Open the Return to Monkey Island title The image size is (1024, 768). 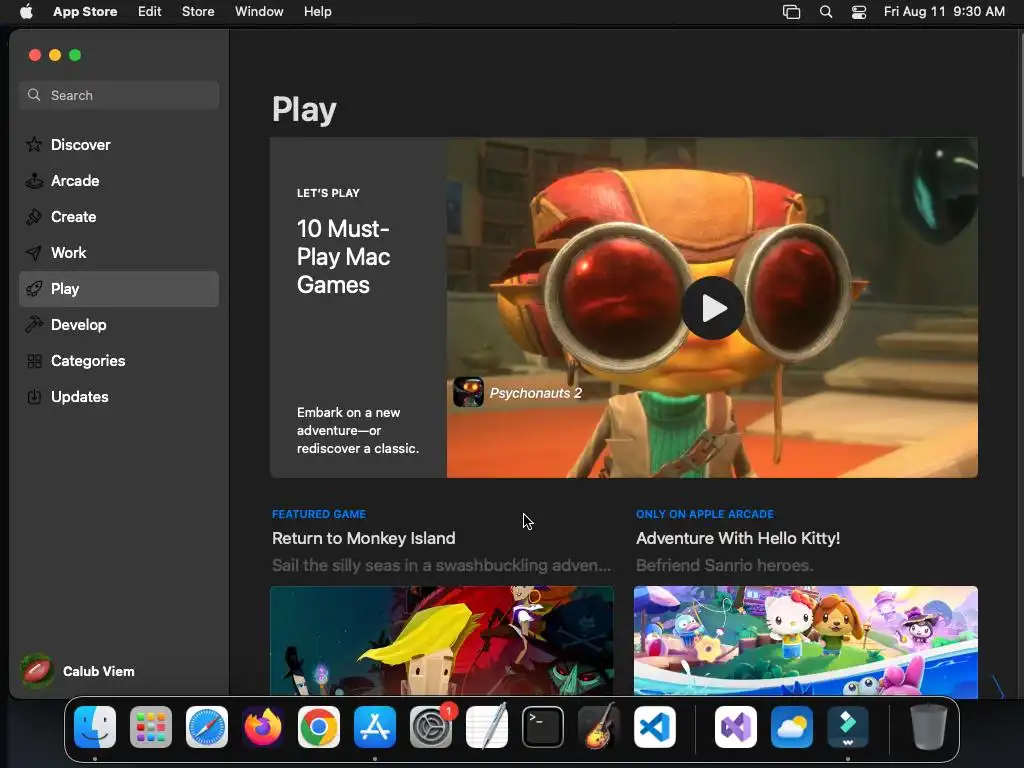pos(364,538)
